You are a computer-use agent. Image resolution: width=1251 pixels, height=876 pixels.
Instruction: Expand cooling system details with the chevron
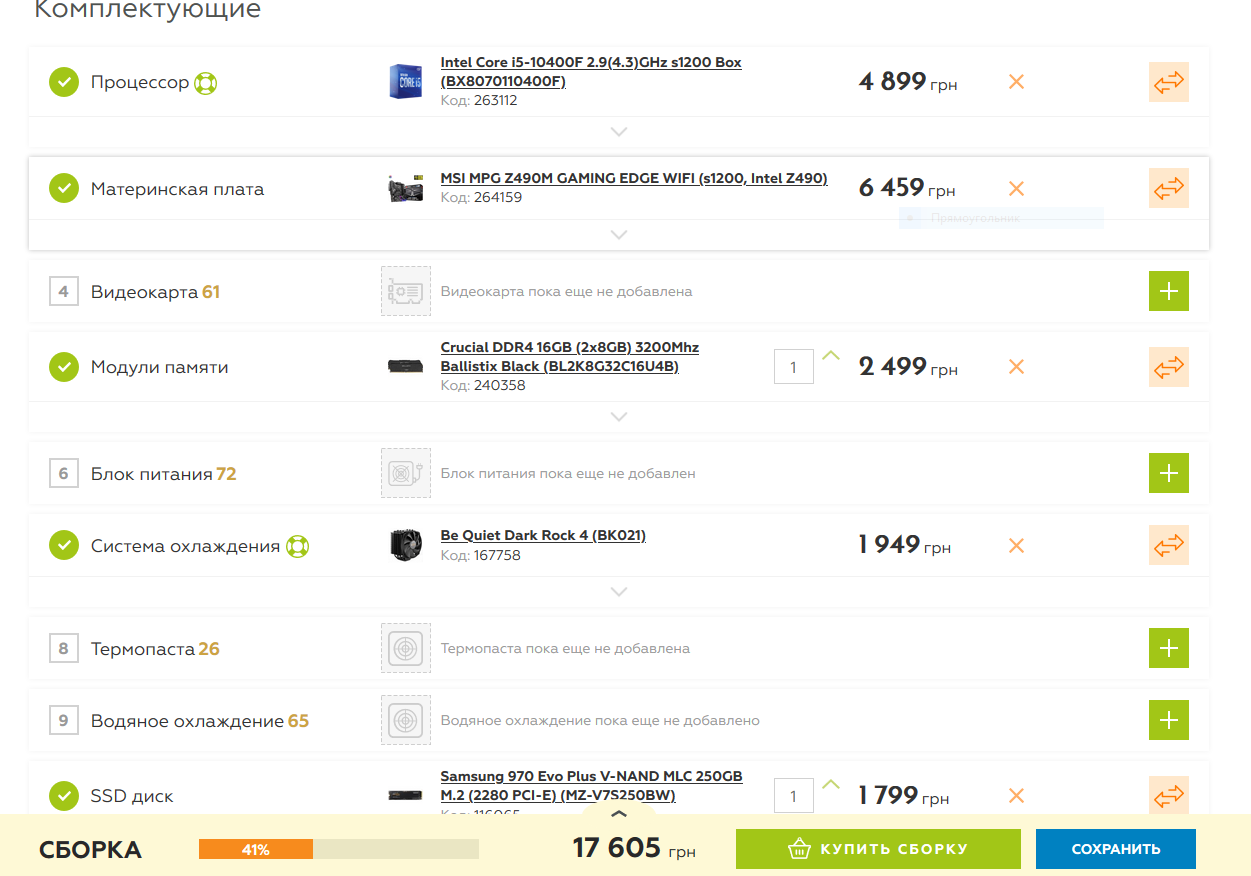[x=619, y=592]
